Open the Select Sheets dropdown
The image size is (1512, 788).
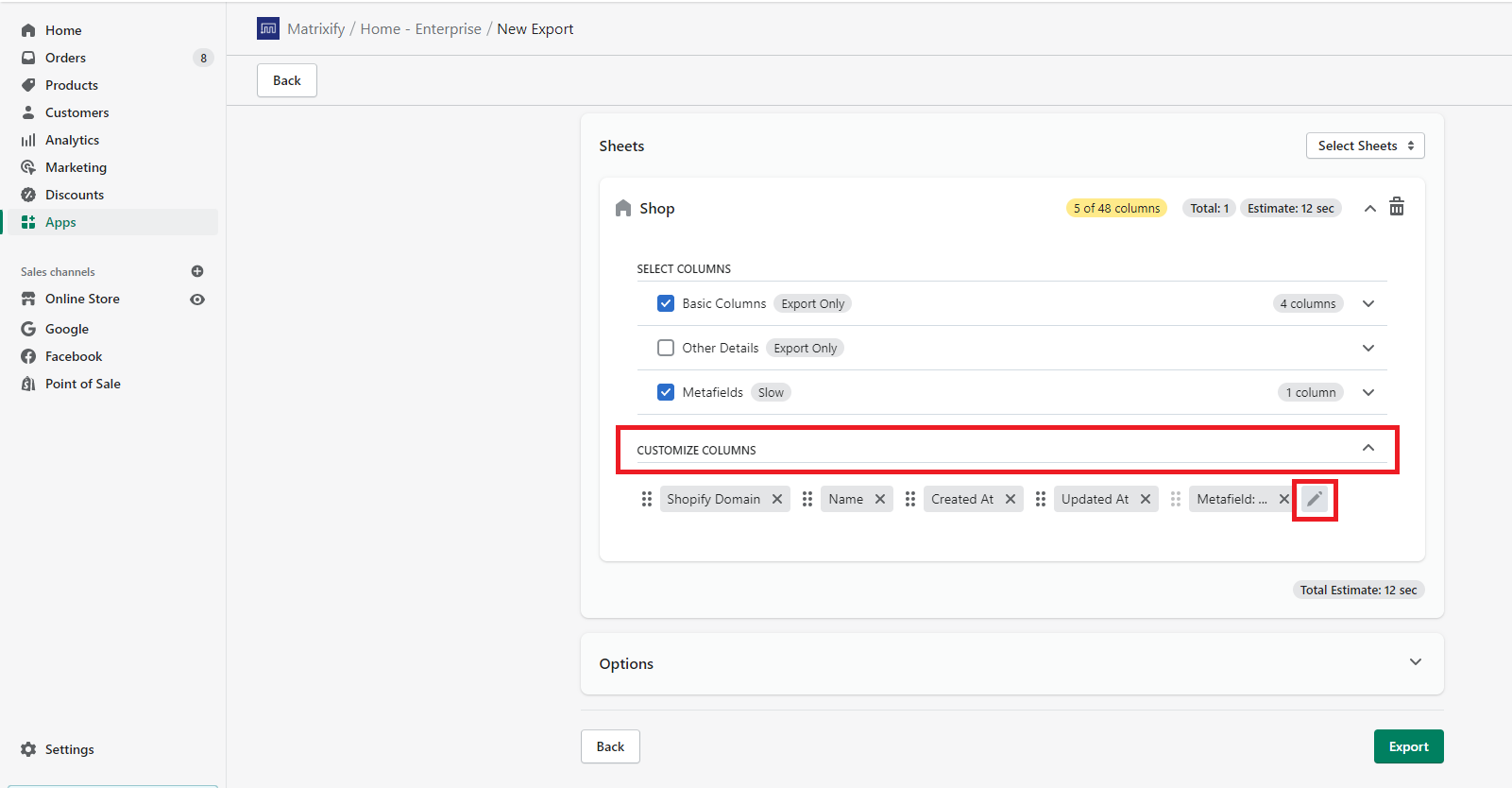(x=1365, y=146)
